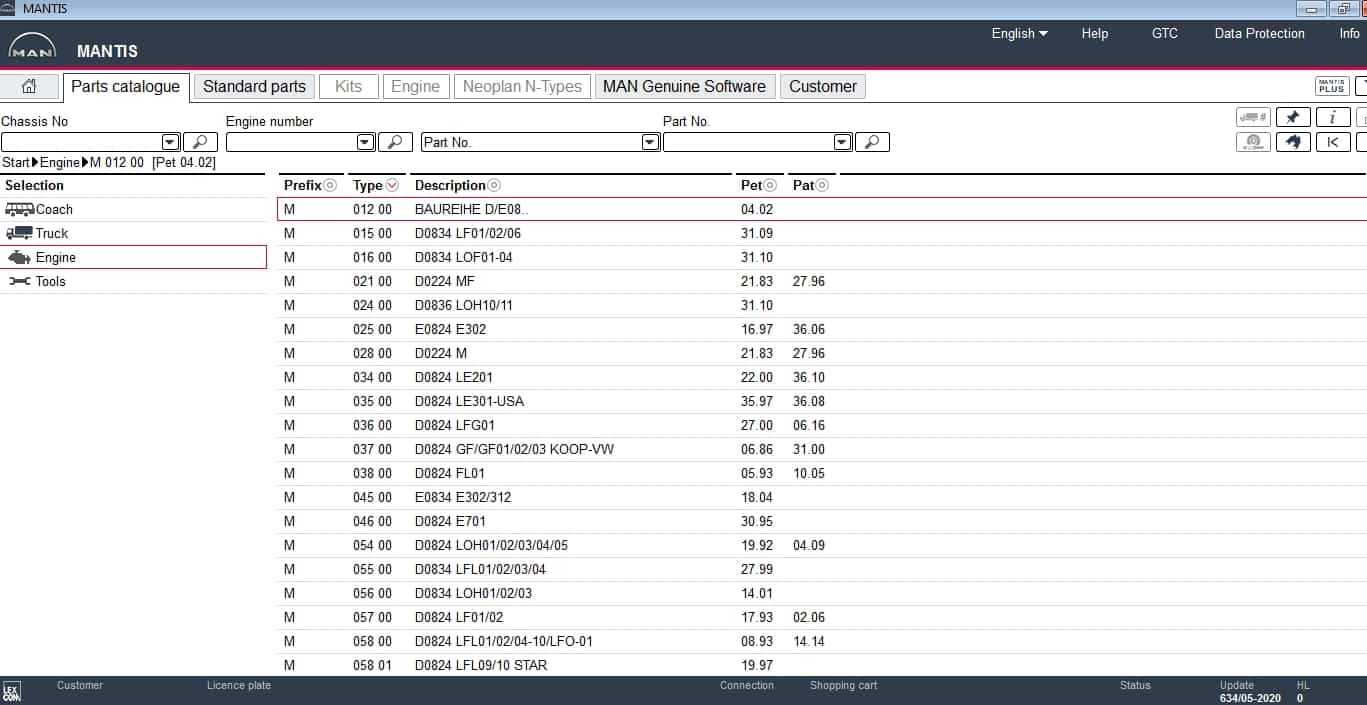Click the dark hand-shaped icon button
Image resolution: width=1367 pixels, height=705 pixels.
click(1293, 142)
